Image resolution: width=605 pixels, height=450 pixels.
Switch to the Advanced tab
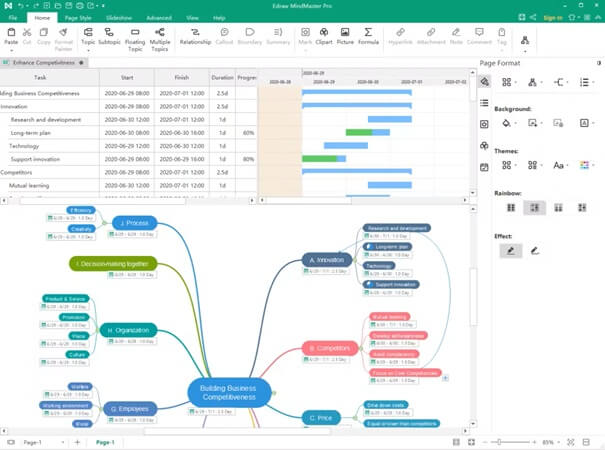point(159,18)
